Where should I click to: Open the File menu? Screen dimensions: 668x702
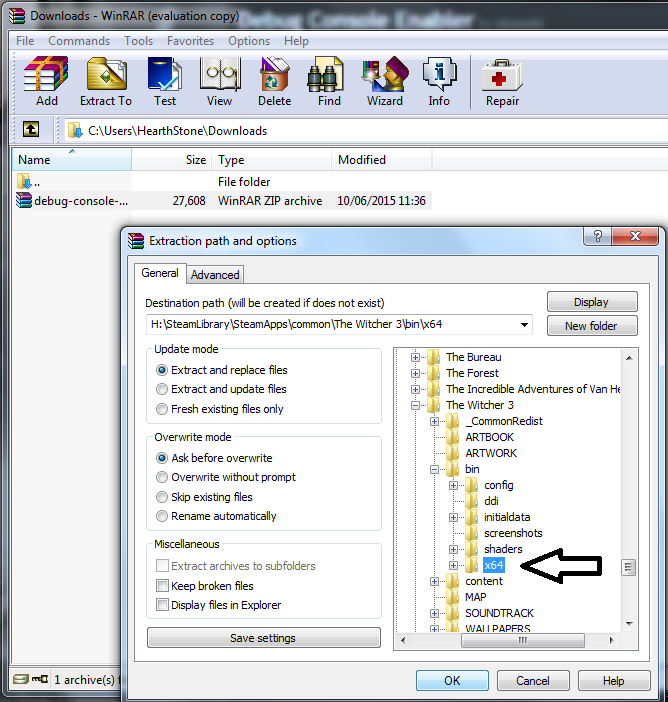coord(25,41)
